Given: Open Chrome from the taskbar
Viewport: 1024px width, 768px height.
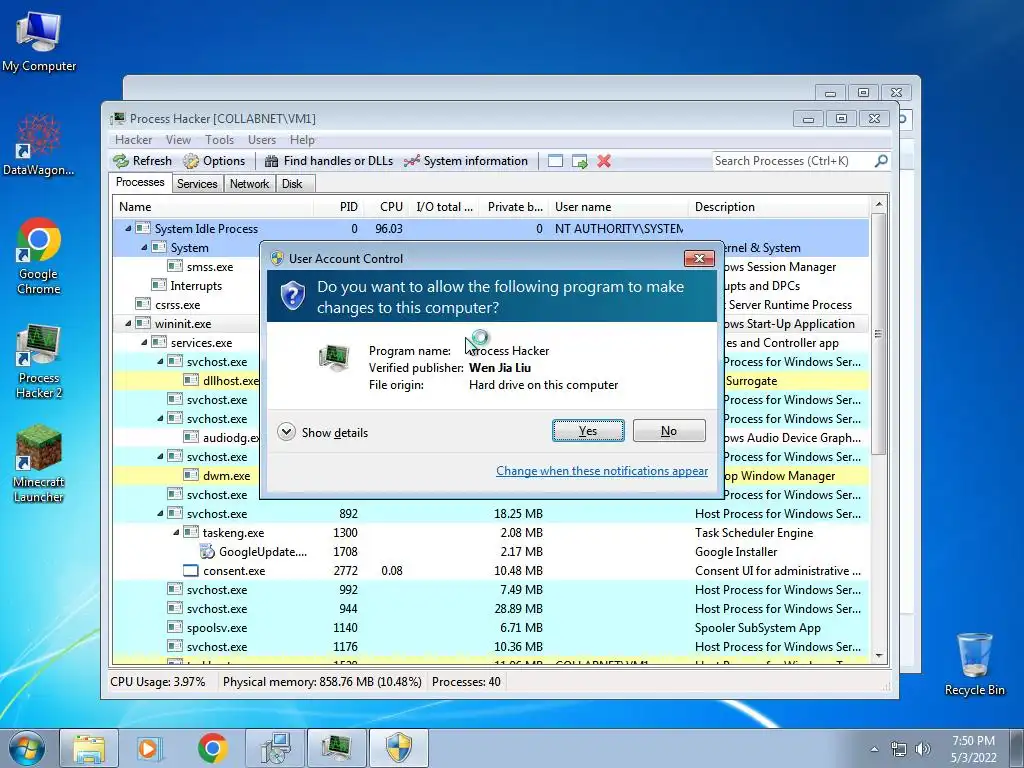Looking at the screenshot, I should (x=212, y=748).
